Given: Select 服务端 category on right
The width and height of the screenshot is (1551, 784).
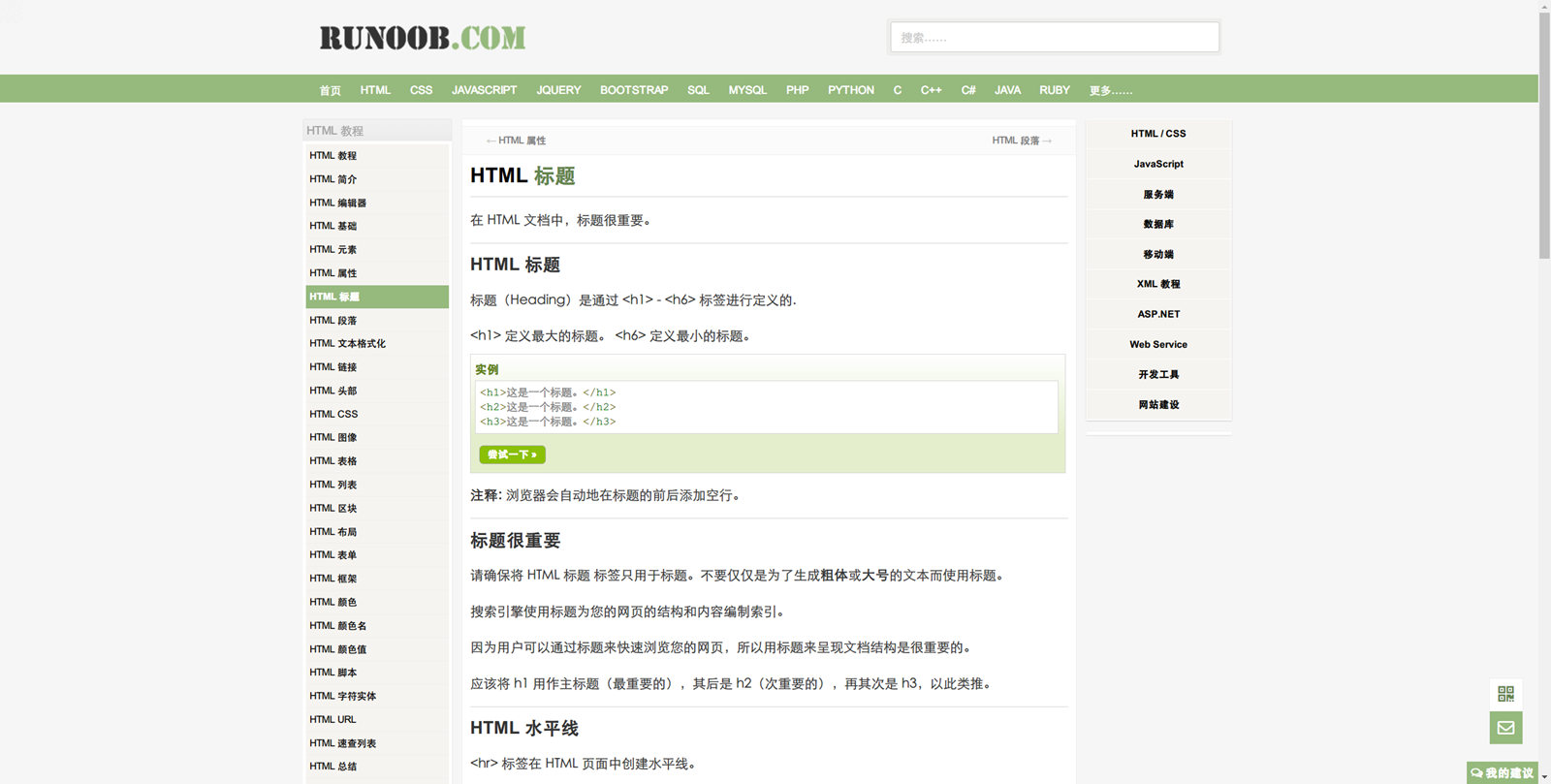Looking at the screenshot, I should pos(1158,195).
